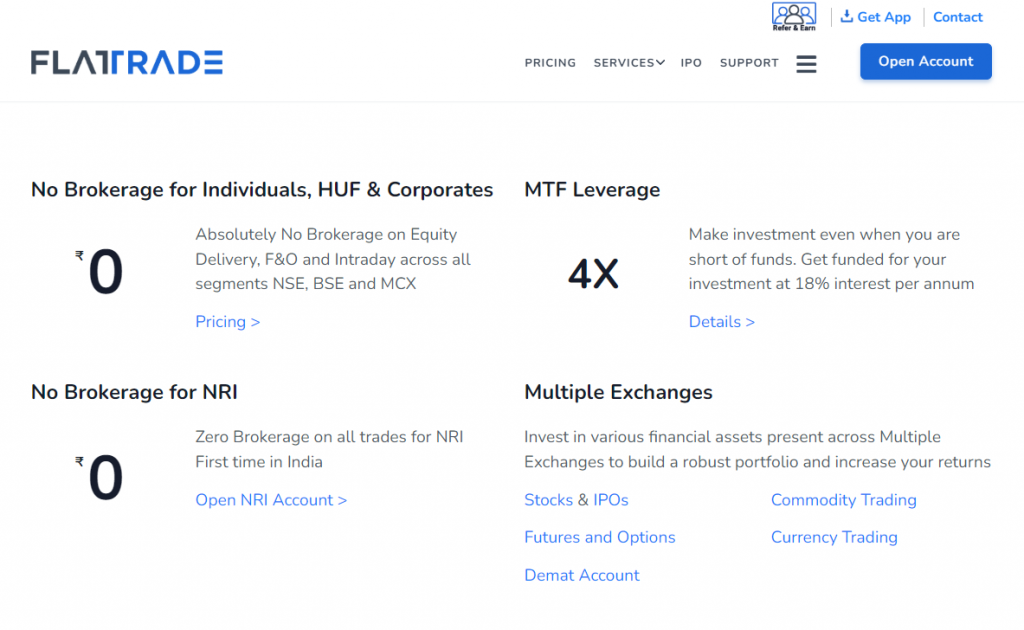Open the hamburger menu icon

[x=807, y=64]
